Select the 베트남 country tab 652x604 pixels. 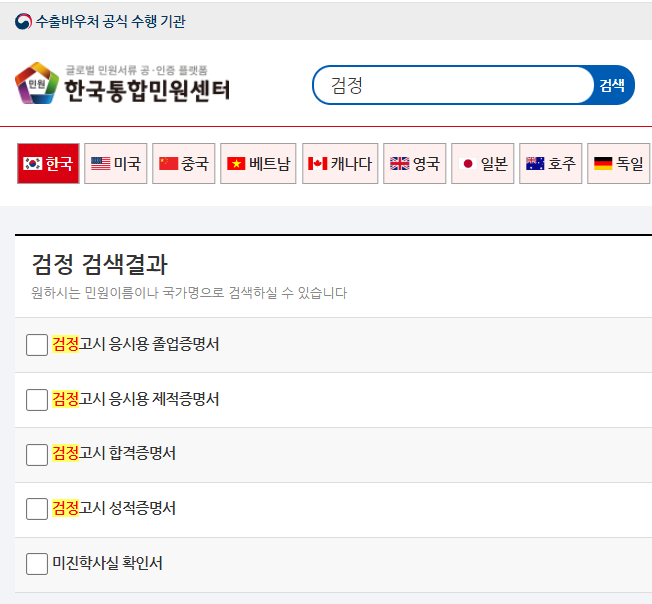(x=258, y=163)
